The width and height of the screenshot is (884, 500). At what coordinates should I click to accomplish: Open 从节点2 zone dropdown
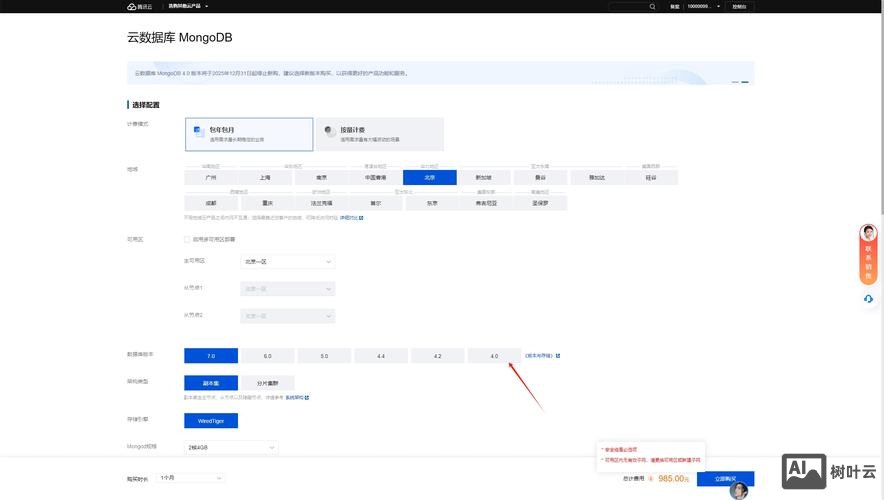(x=288, y=316)
